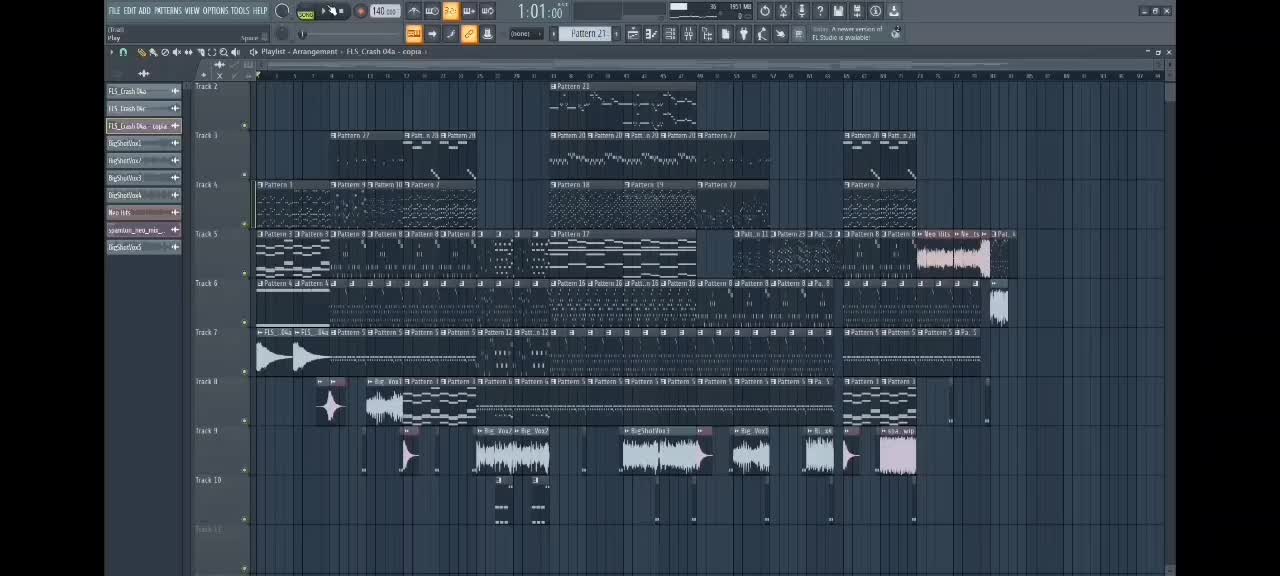The image size is (1280, 576).
Task: Toggle the magnet snap icon in playlist
Action: tap(123, 52)
